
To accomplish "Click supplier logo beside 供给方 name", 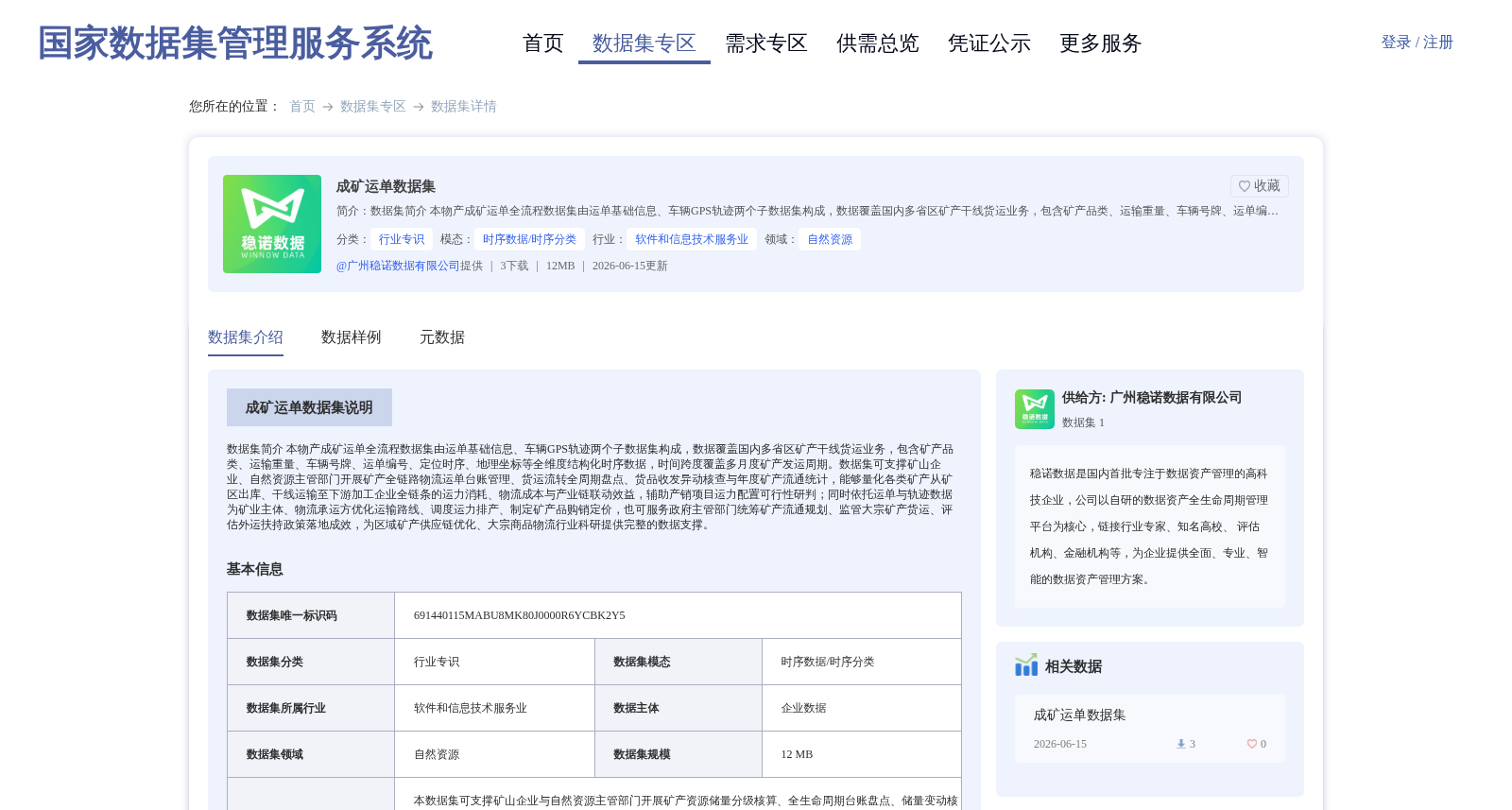I will click(1035, 409).
